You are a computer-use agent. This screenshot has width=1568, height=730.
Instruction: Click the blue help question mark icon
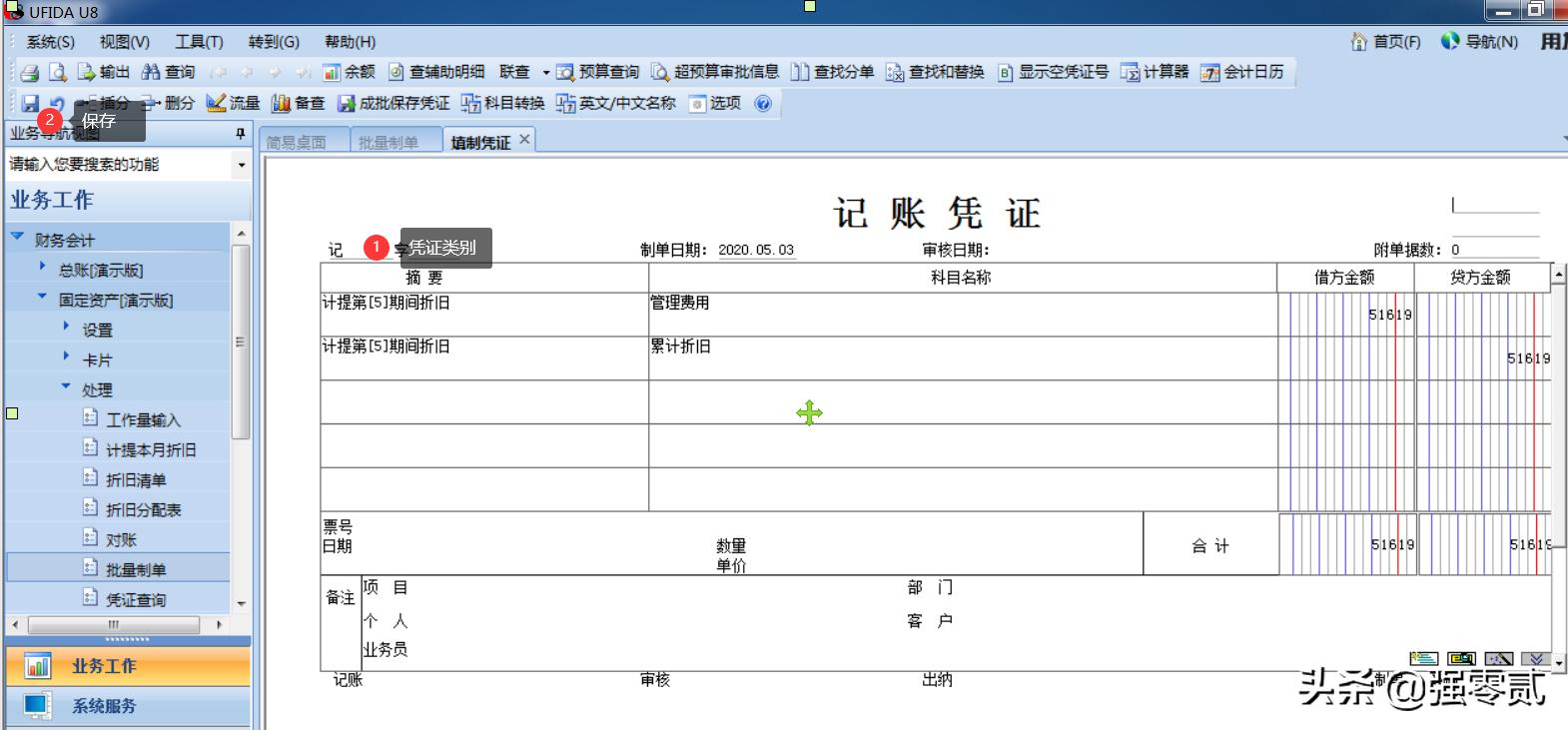(x=763, y=103)
